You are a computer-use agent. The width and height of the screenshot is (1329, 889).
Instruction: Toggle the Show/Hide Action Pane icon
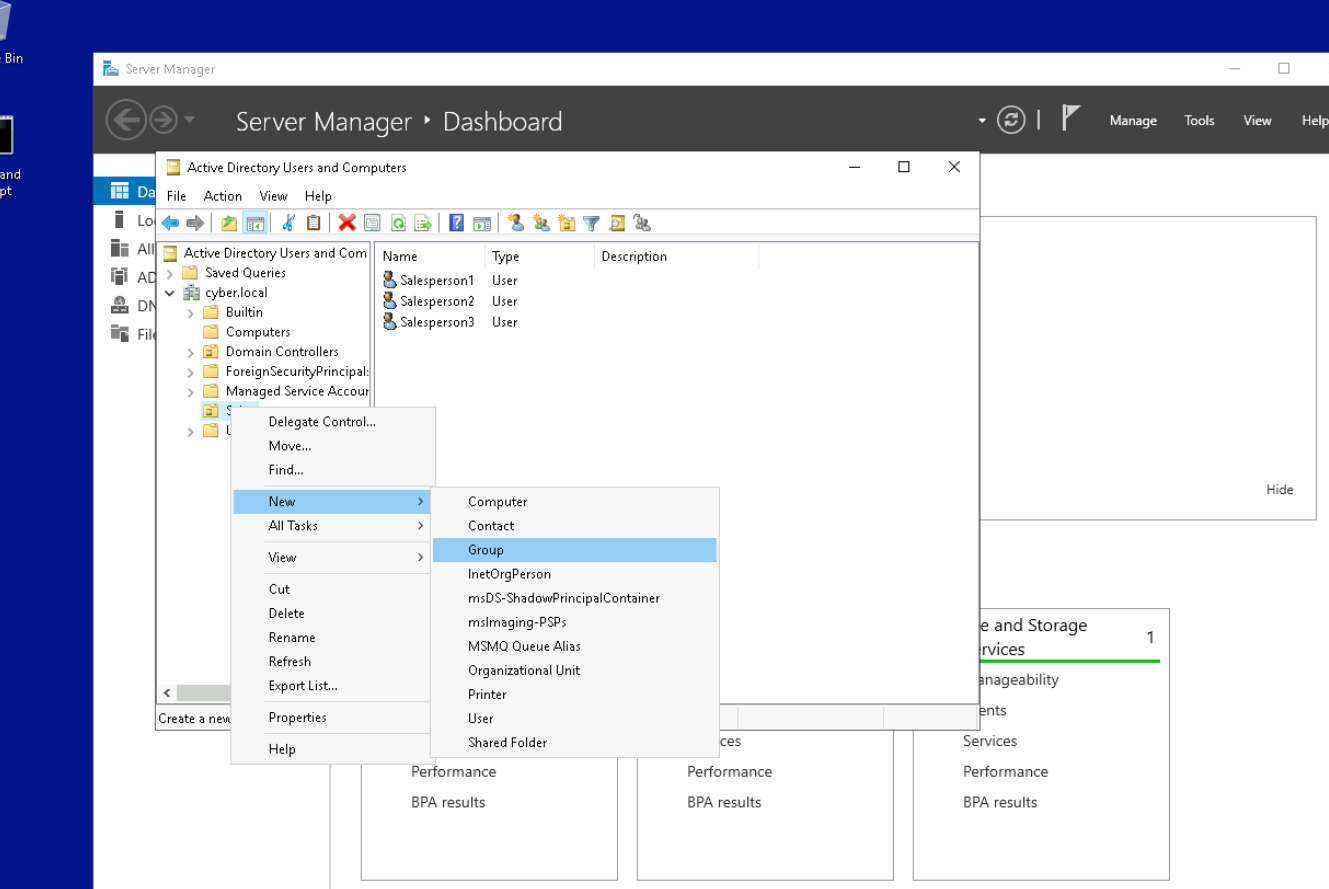(482, 223)
